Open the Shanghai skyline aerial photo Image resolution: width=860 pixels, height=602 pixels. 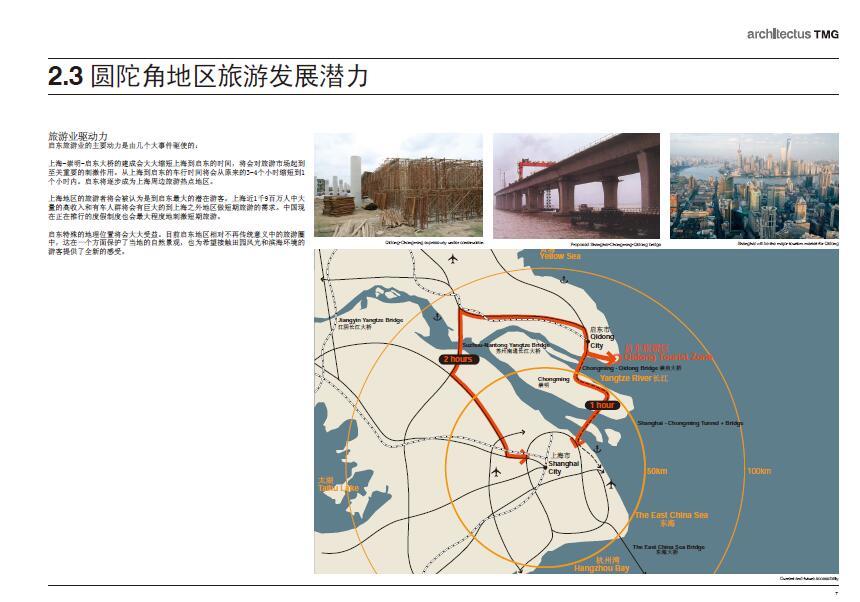(x=754, y=186)
